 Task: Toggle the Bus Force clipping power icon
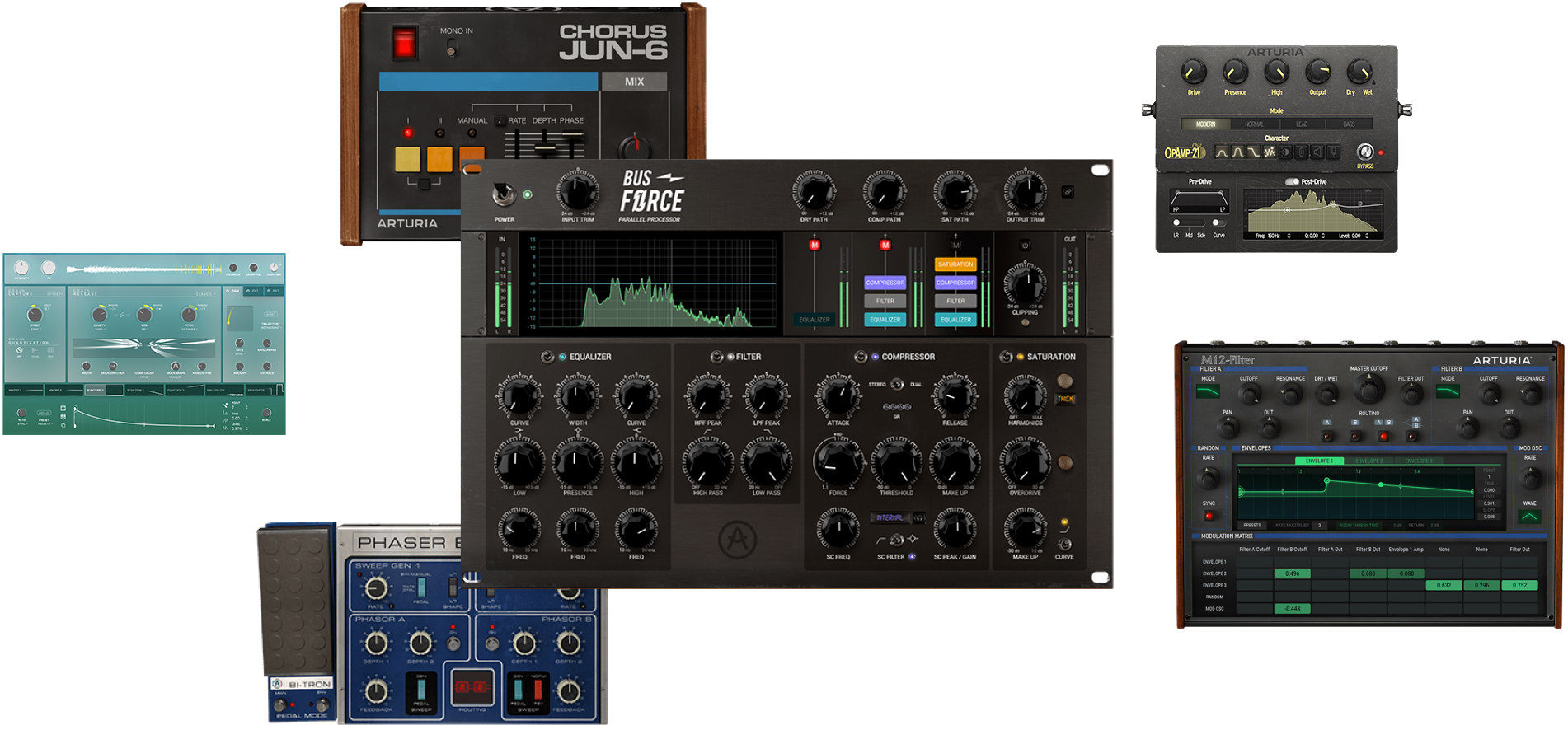coord(1025,246)
